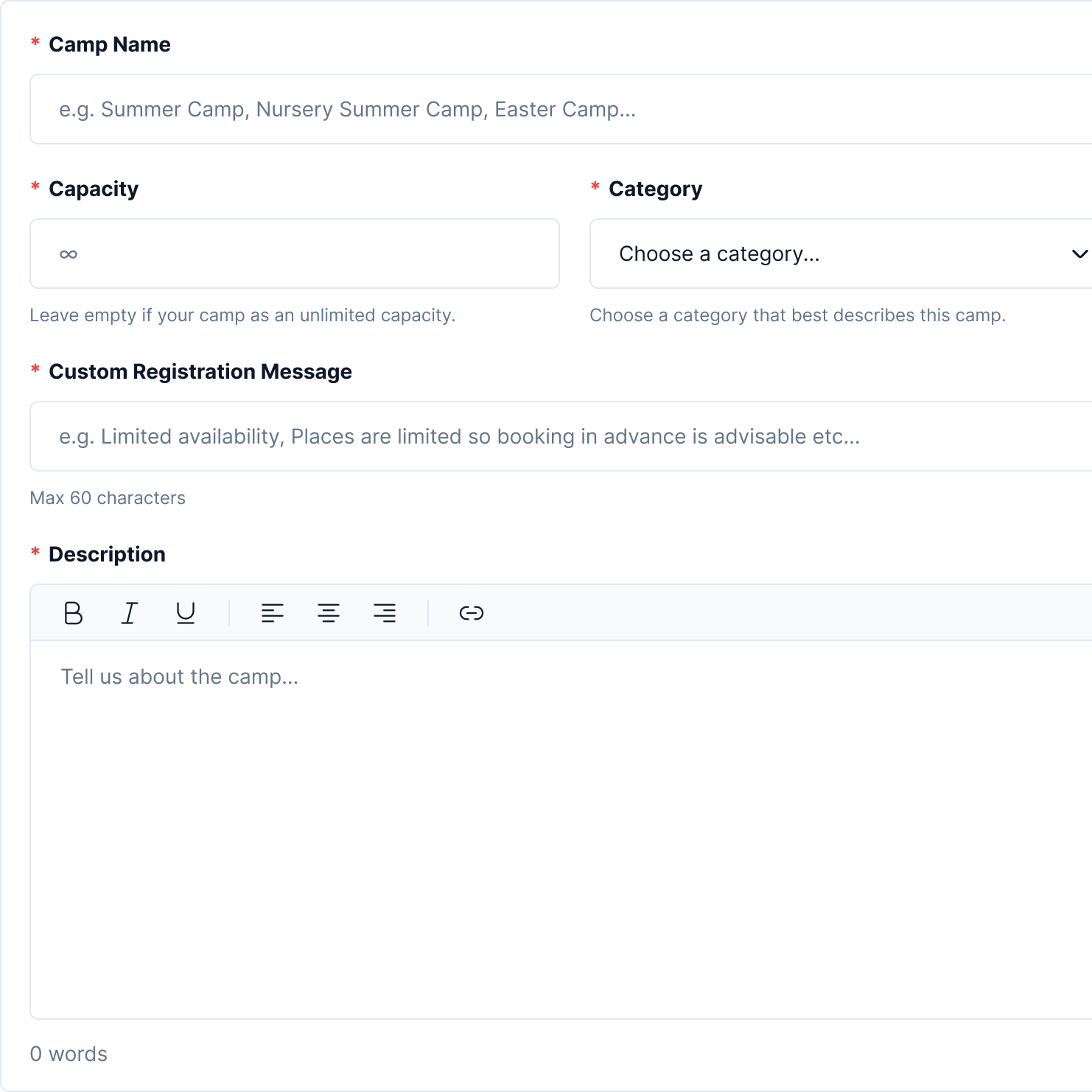This screenshot has width=1092, height=1092.
Task: Click into the Capacity input box
Action: coord(295,253)
